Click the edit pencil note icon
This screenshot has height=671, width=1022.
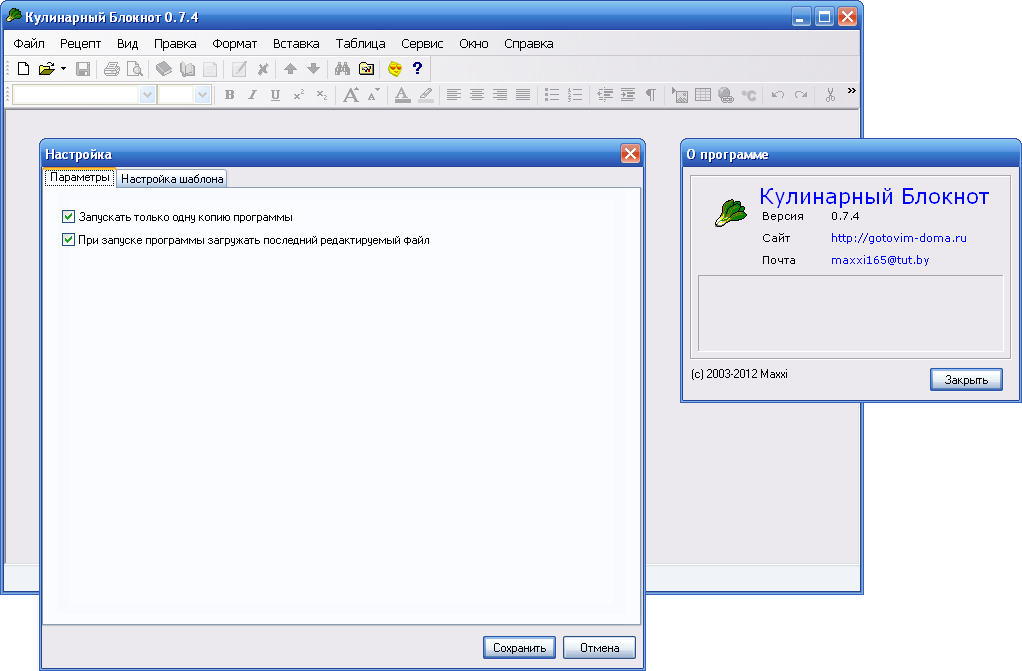click(239, 68)
